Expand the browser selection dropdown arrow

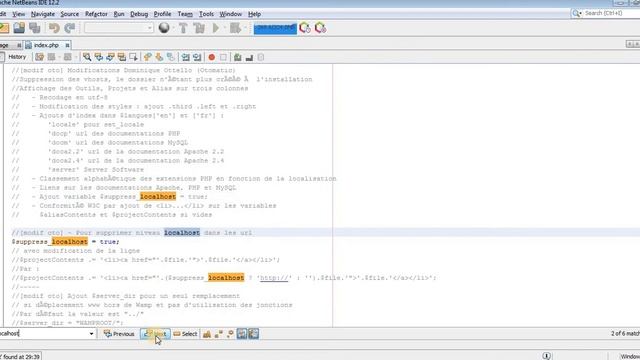point(173,28)
